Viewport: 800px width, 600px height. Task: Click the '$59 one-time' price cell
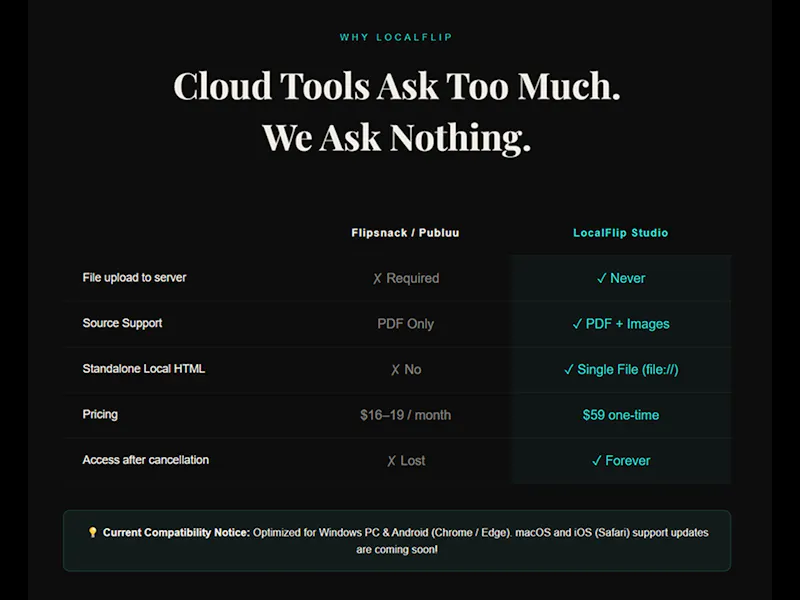click(621, 415)
